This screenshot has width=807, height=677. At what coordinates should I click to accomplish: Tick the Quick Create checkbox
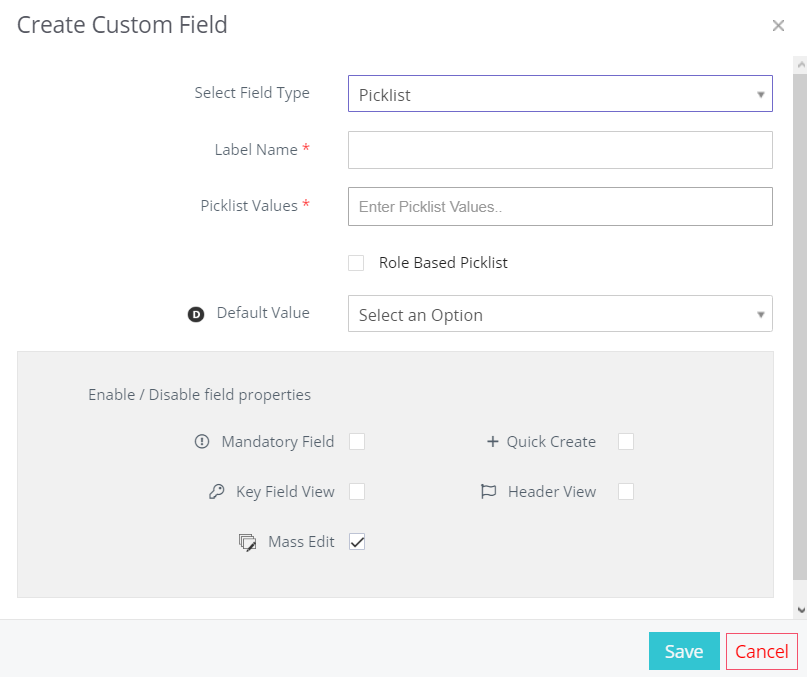pos(626,442)
